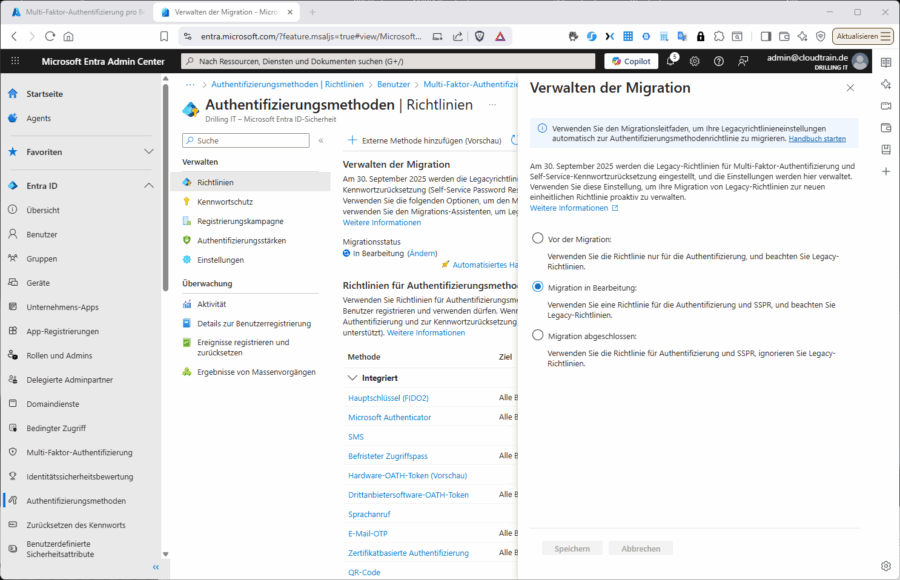The width and height of the screenshot is (900, 580).
Task: Open Weitere Informationen link in migration panel
Action: pyautogui.click(x=573, y=208)
